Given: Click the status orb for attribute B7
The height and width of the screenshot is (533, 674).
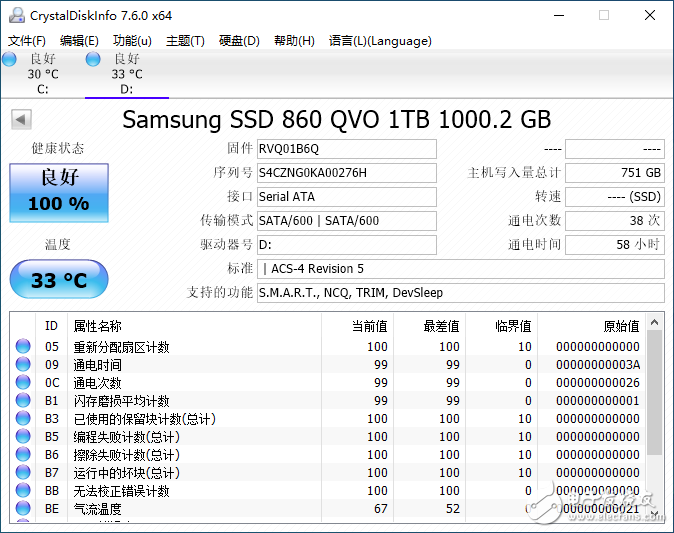Looking at the screenshot, I should tap(23, 473).
